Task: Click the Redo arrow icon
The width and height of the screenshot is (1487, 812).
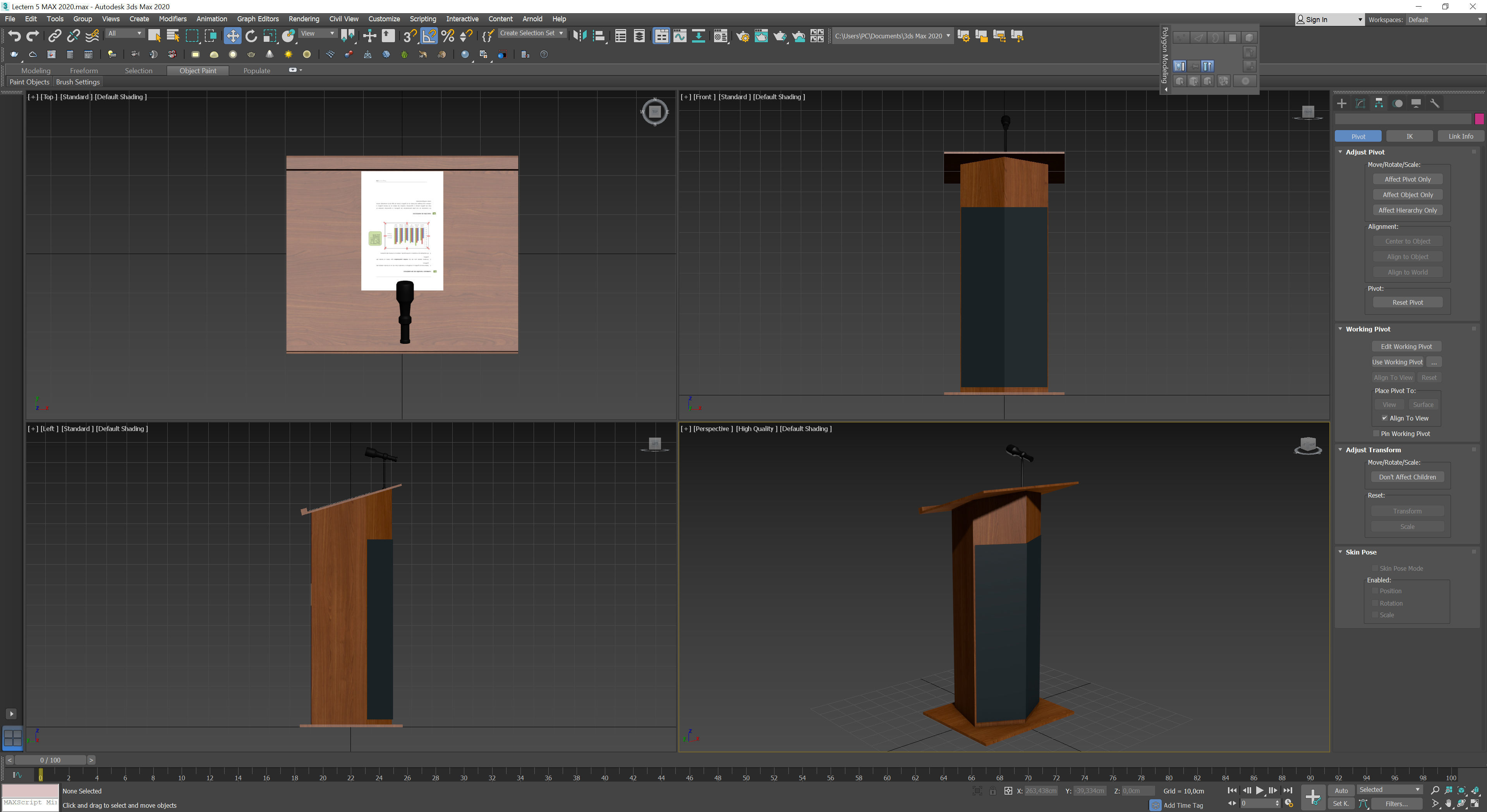Action: (x=33, y=36)
